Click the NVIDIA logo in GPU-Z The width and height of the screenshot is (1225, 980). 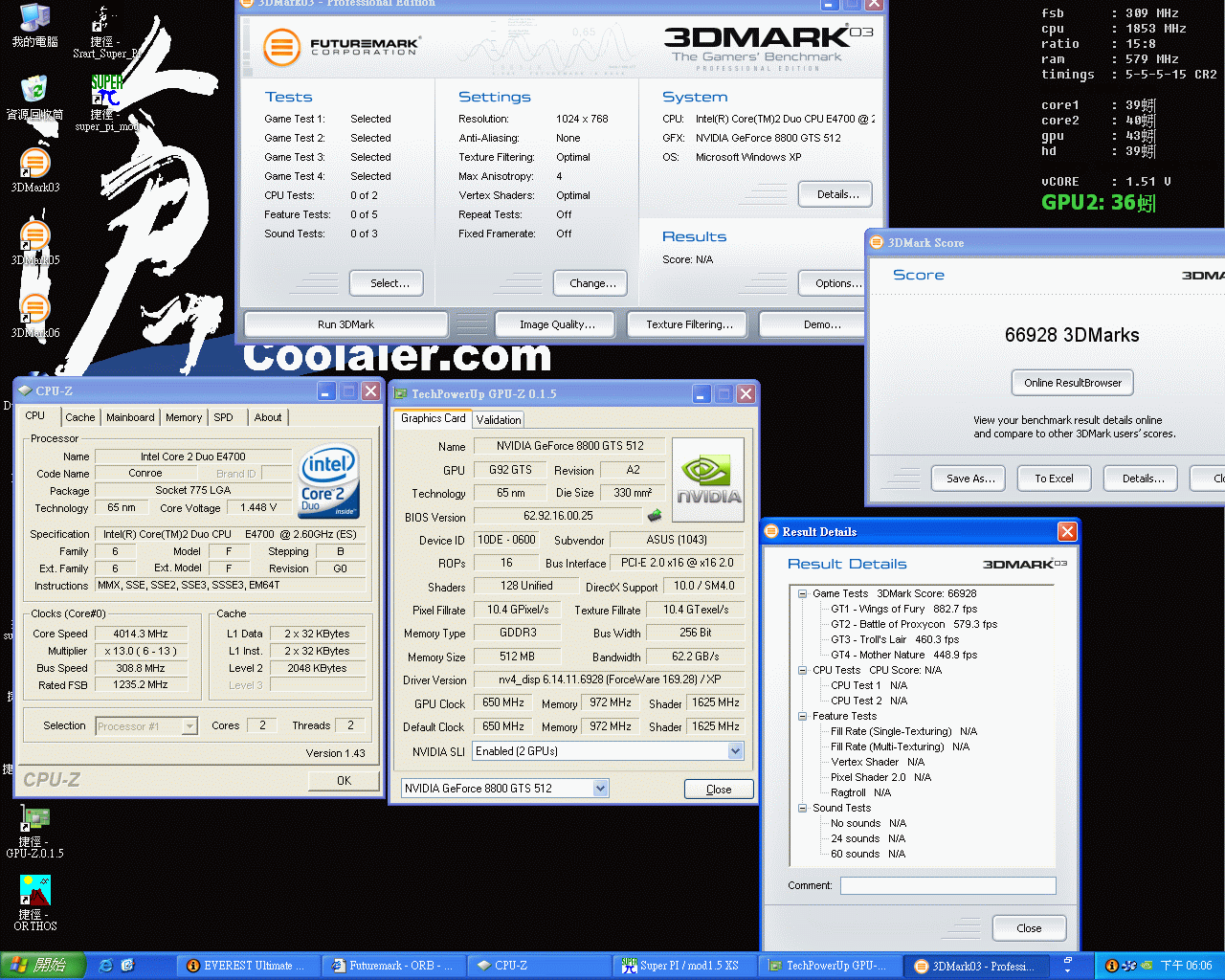[708, 479]
